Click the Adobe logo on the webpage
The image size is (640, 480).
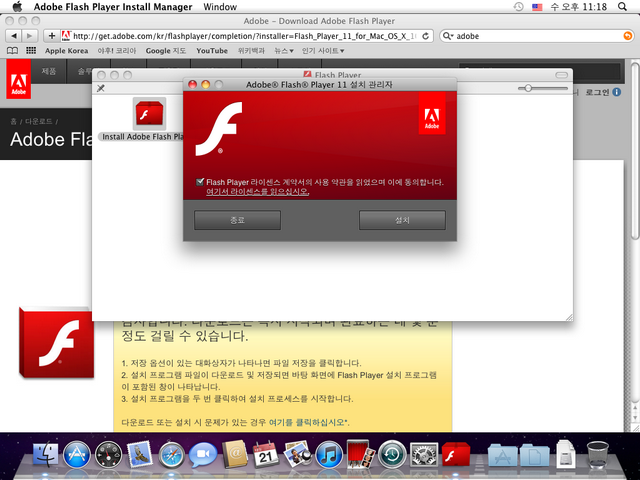(x=18, y=79)
